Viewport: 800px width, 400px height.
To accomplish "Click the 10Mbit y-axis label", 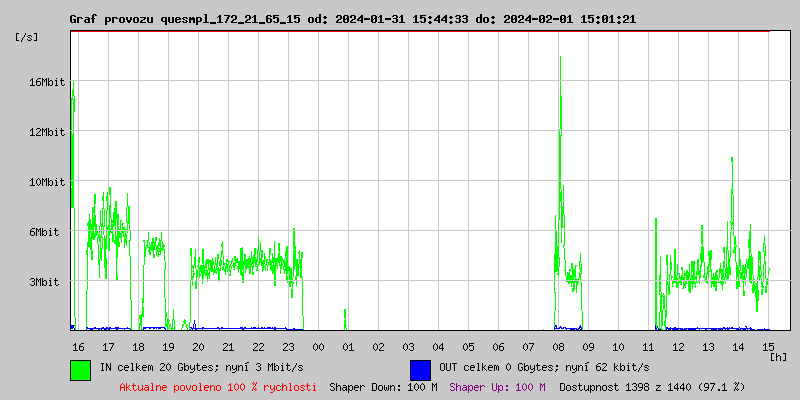I will coord(47,182).
